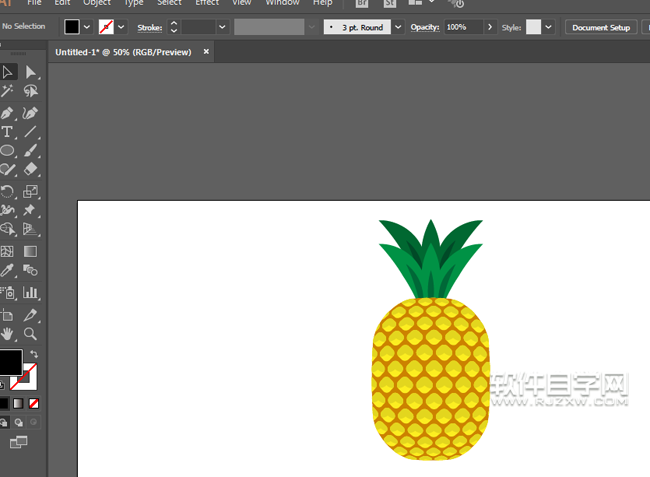
Task: Activate the Type tool
Action: pos(7,132)
